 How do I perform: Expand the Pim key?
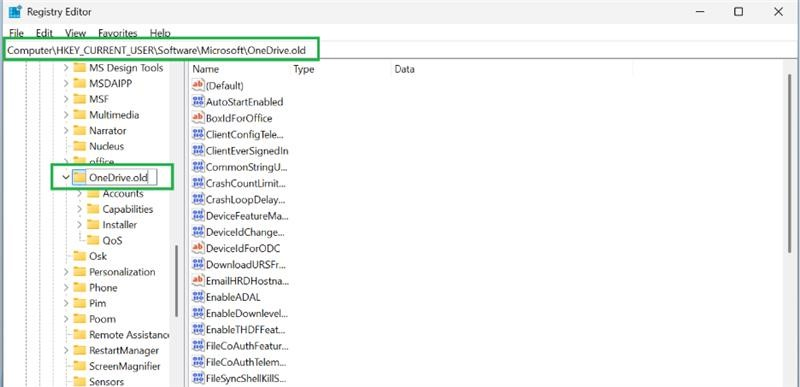[x=65, y=303]
